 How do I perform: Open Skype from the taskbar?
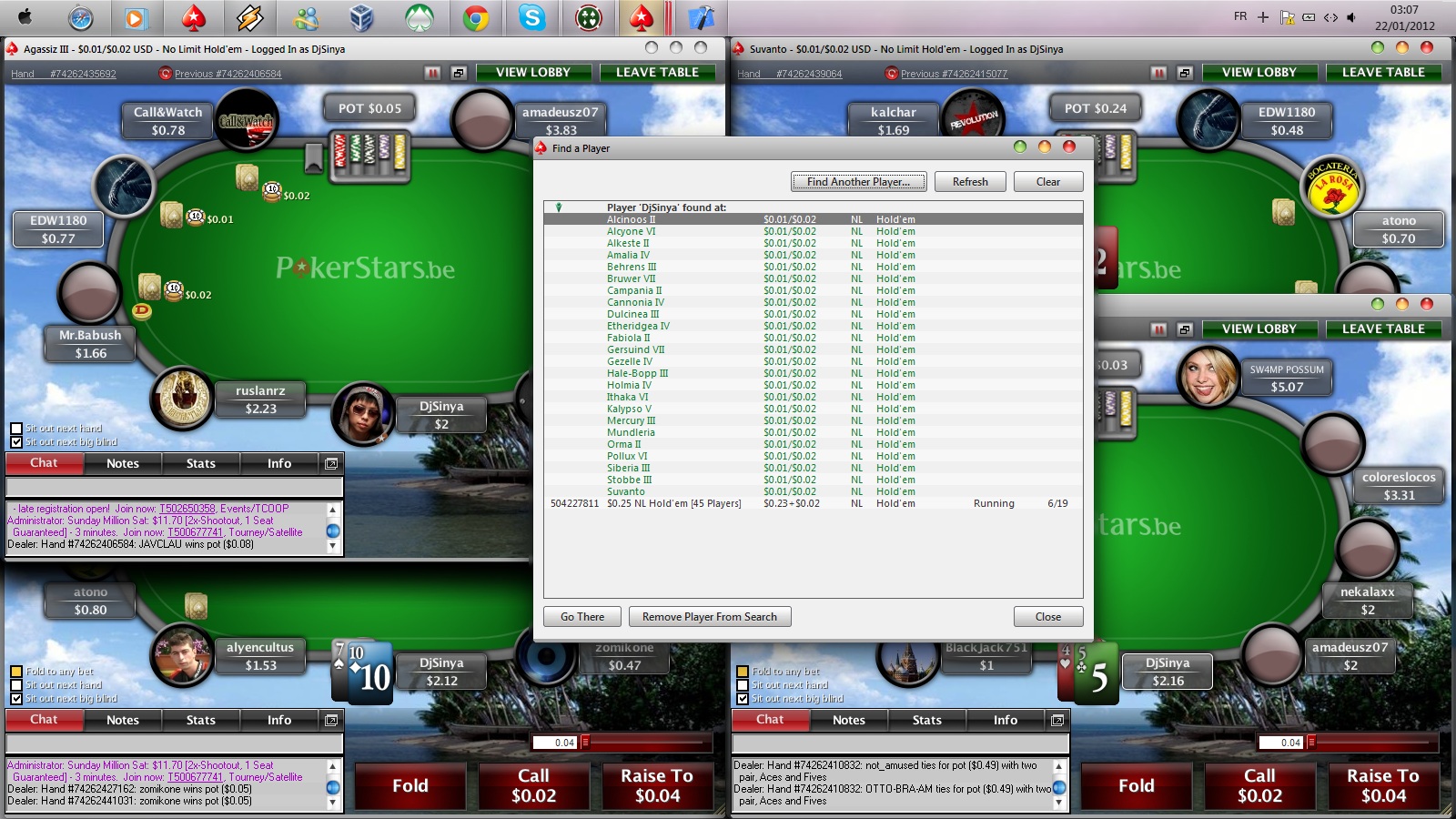[x=531, y=17]
